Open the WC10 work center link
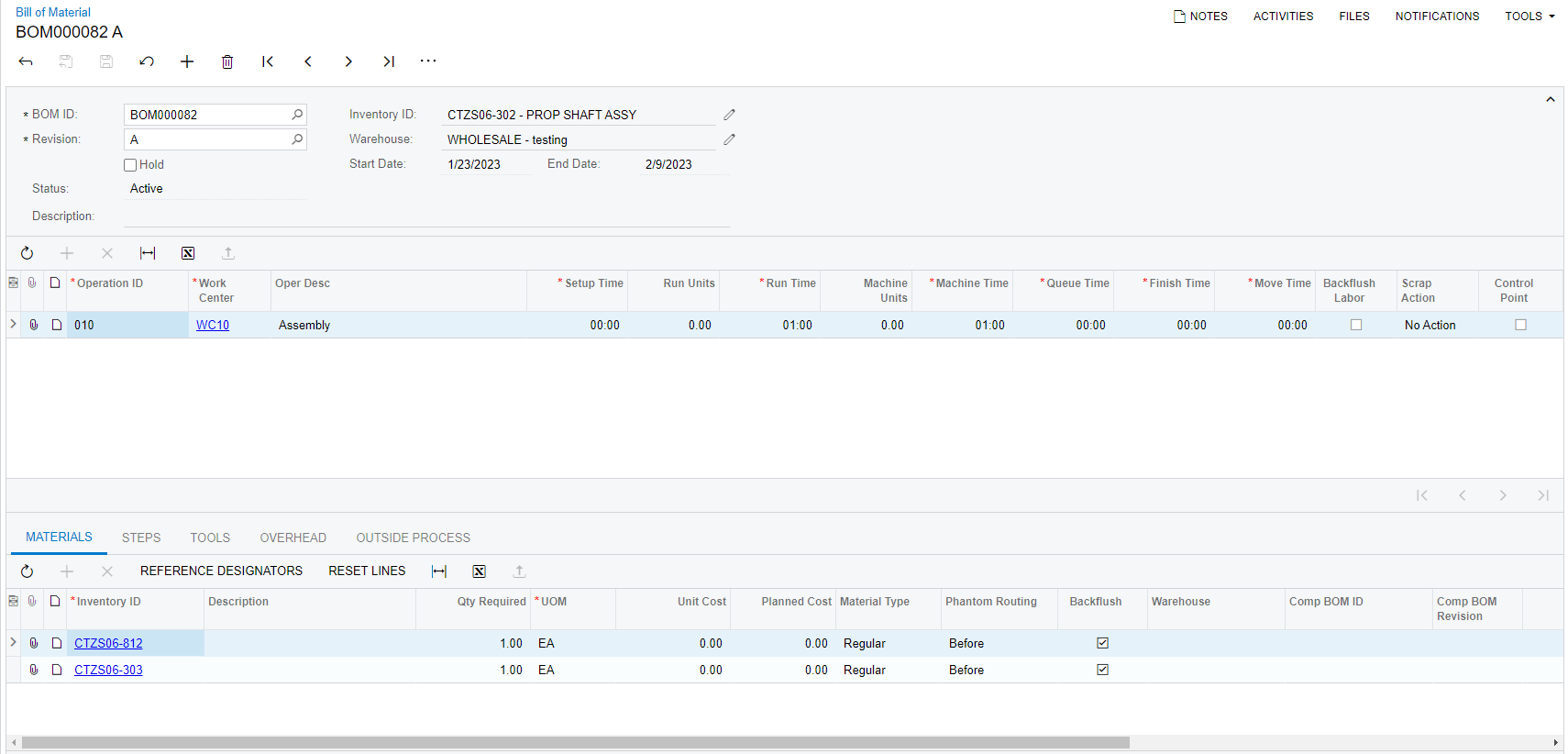 click(x=213, y=325)
